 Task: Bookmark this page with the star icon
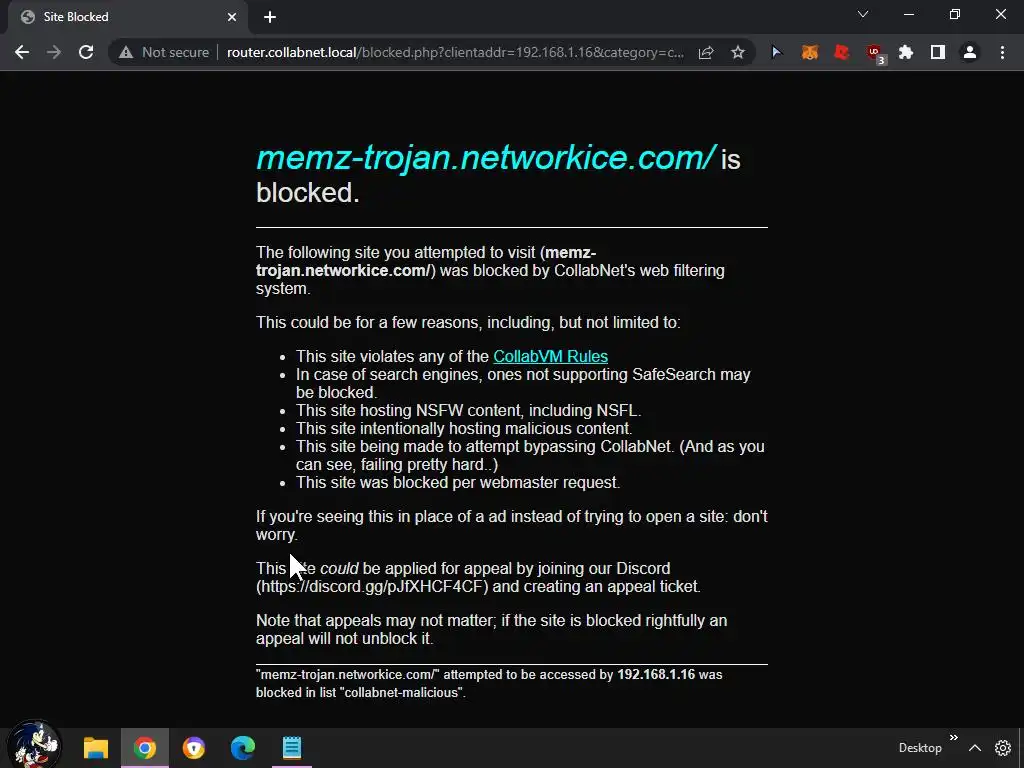(x=738, y=52)
